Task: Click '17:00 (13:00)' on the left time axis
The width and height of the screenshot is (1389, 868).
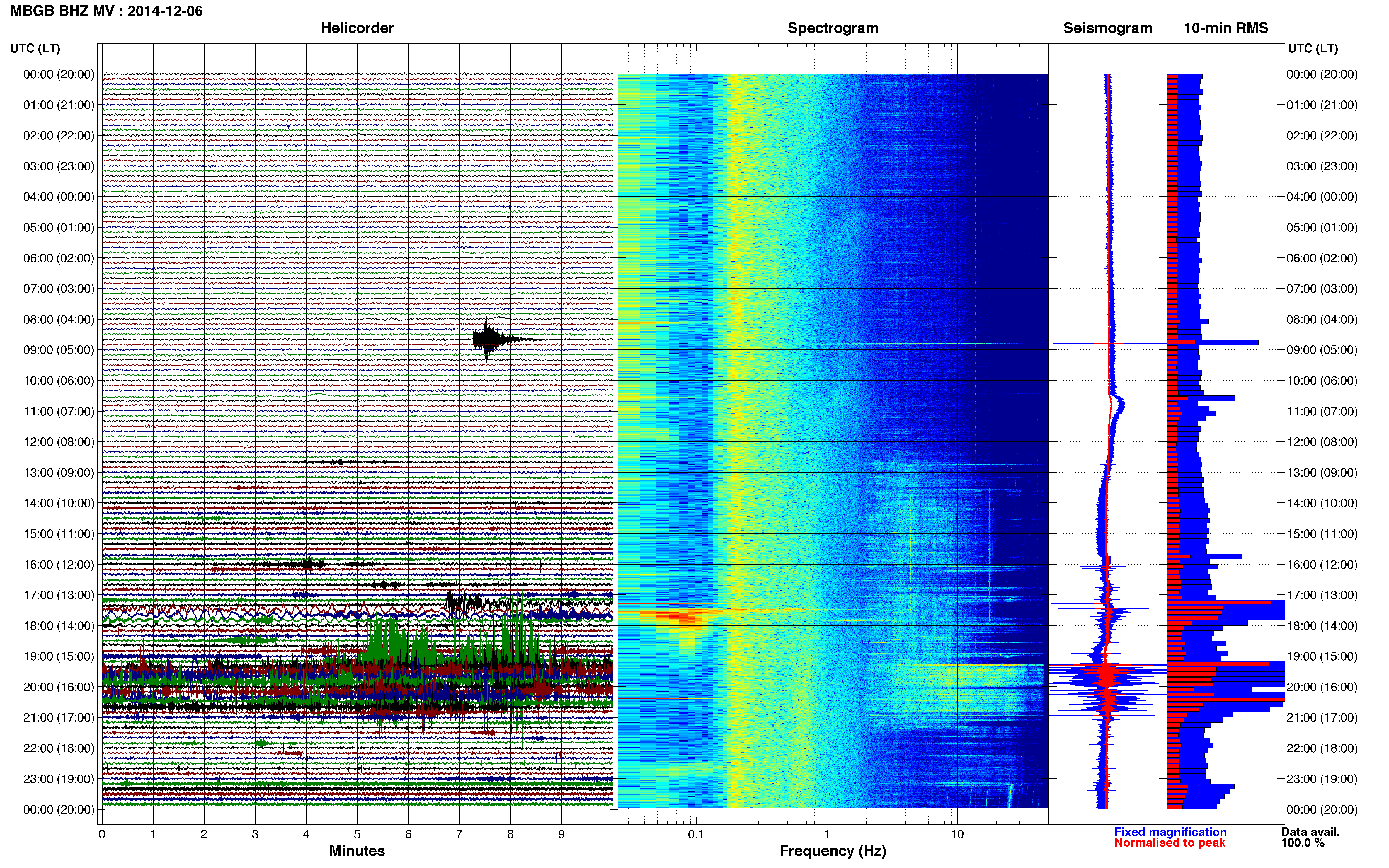Action: pos(59,595)
